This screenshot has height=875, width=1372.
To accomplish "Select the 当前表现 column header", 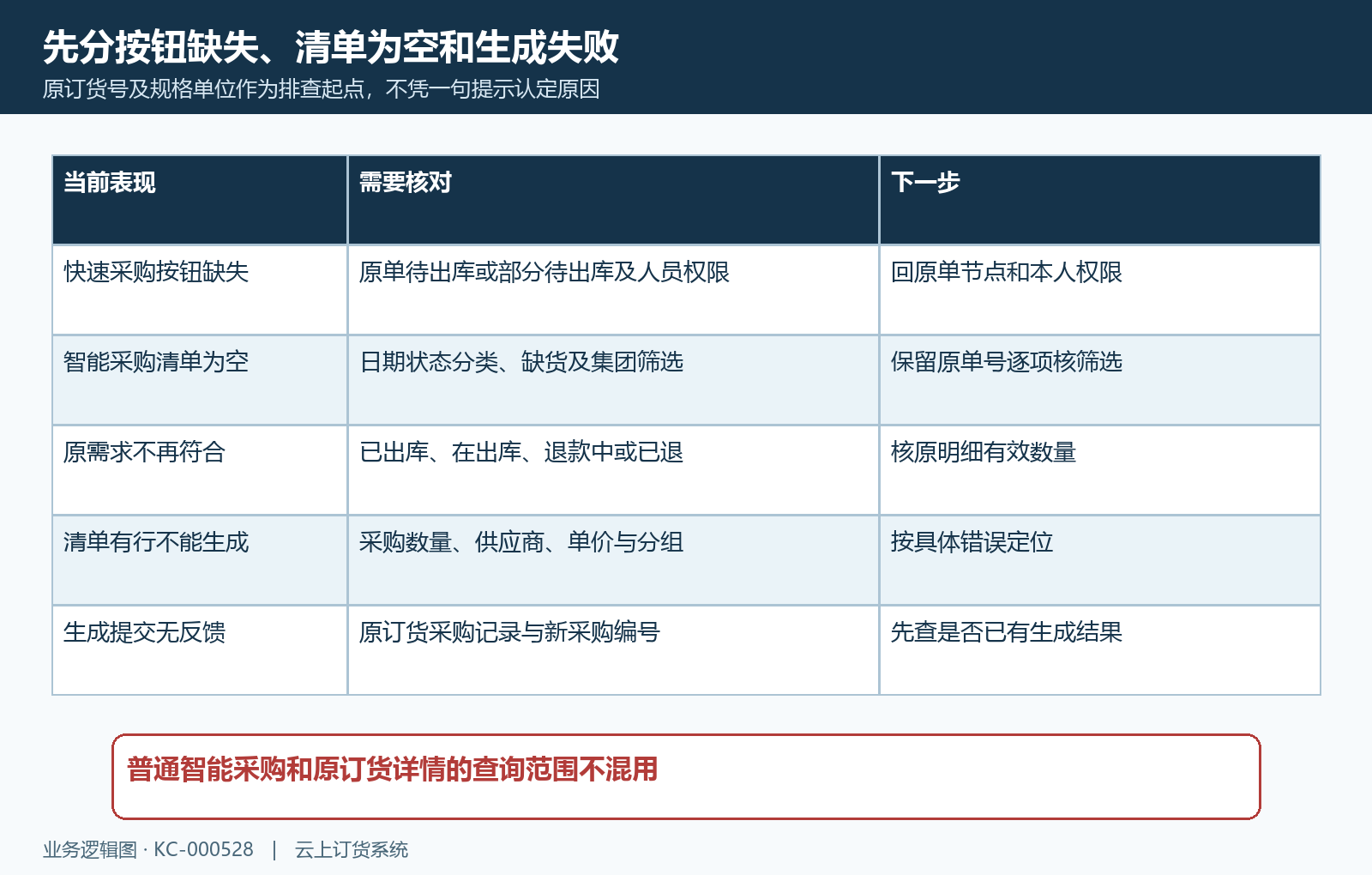I will click(200, 200).
